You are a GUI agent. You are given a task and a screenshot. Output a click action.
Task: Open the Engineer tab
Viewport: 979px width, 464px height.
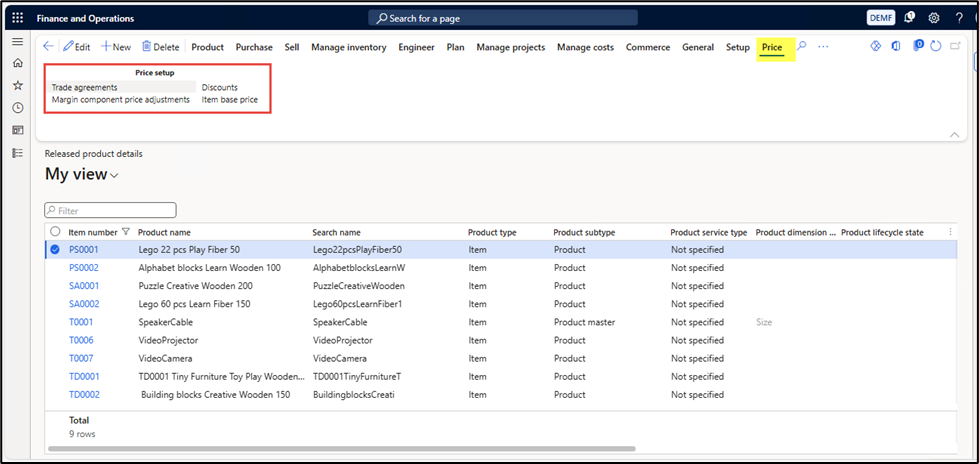tap(416, 47)
